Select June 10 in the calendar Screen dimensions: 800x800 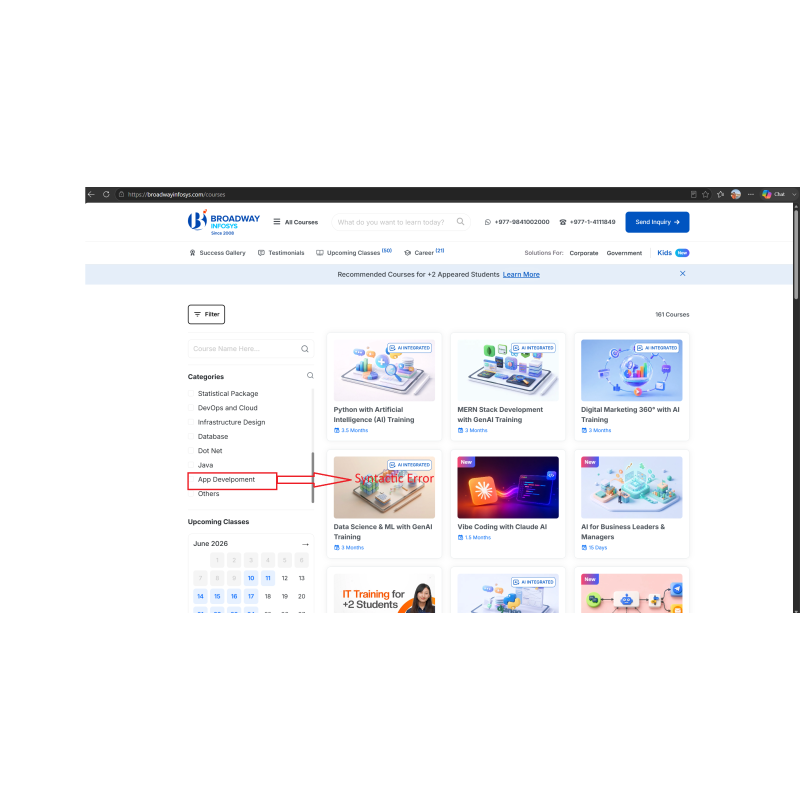coord(251,578)
